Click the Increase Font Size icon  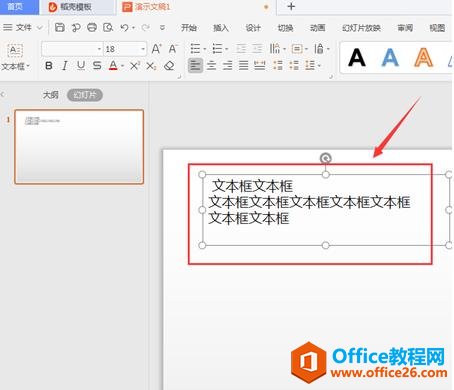coord(156,49)
